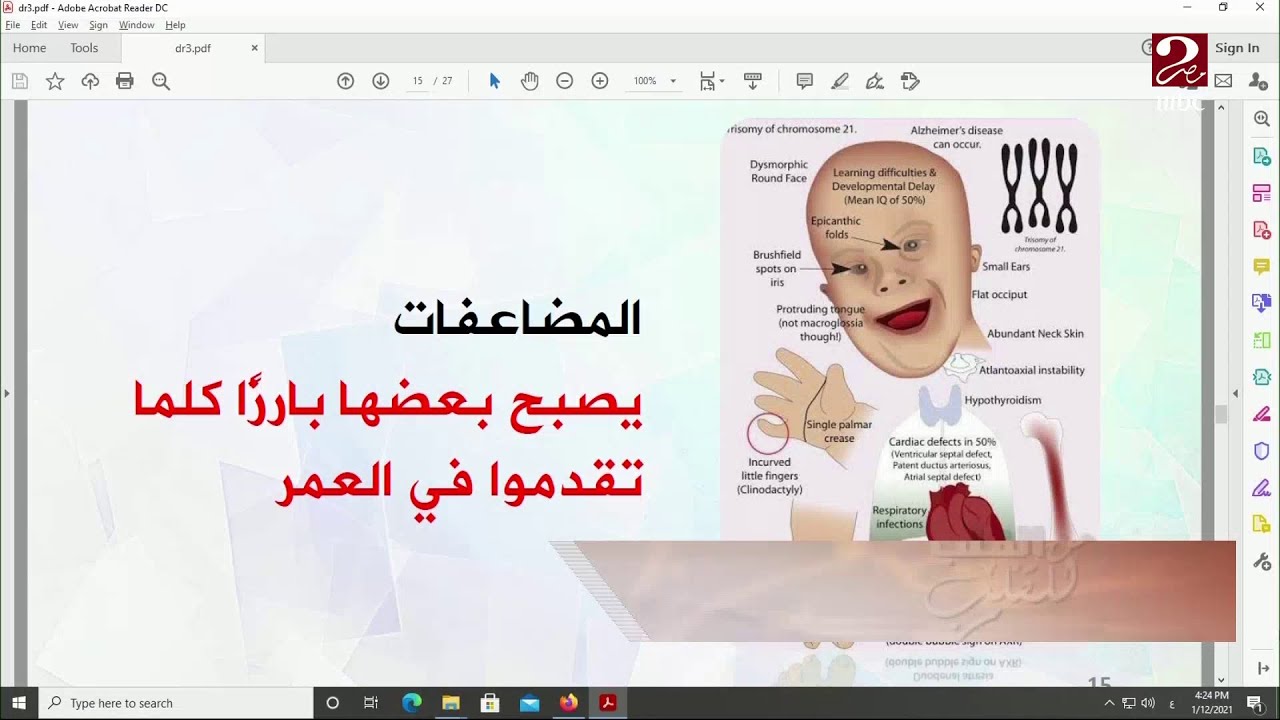1280x720 pixels.
Task: Click the read mode keyboard icon
Action: point(753,81)
